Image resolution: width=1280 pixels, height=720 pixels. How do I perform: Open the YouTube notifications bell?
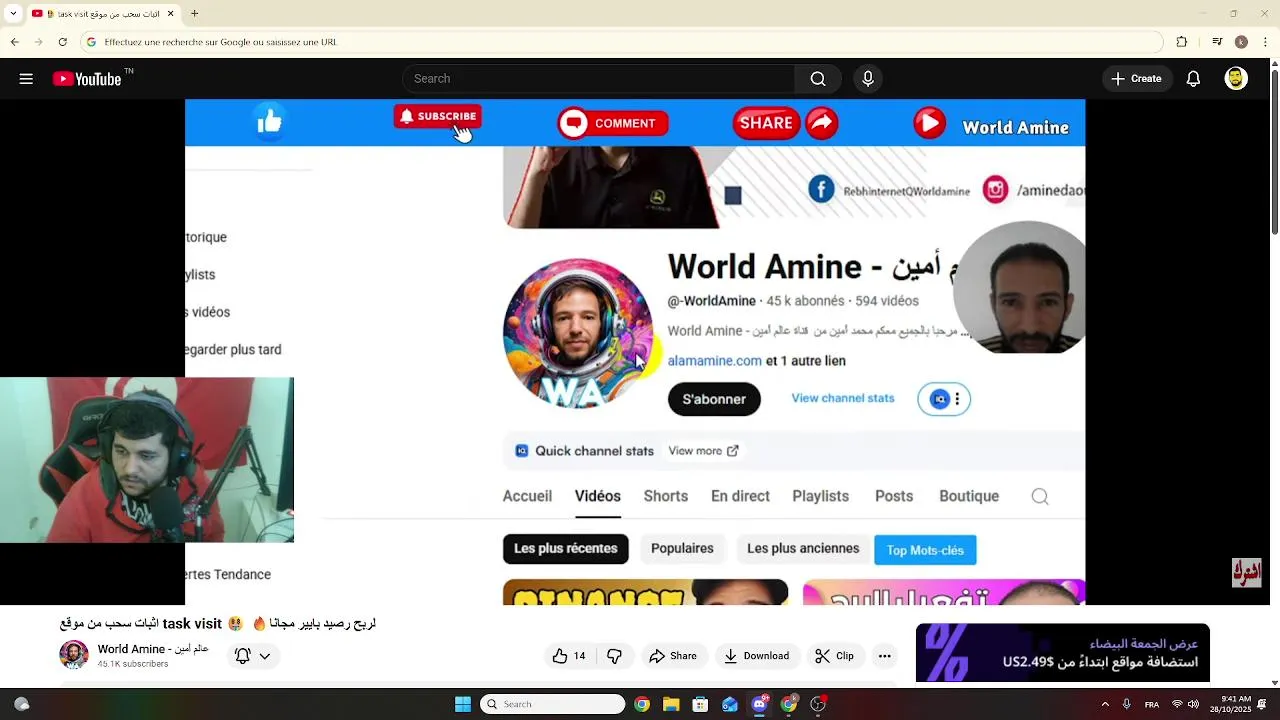coord(1193,79)
